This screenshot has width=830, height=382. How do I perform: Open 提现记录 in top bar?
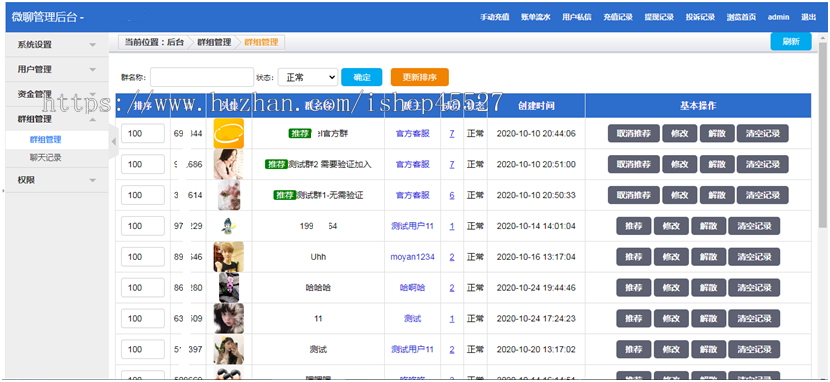pos(659,17)
